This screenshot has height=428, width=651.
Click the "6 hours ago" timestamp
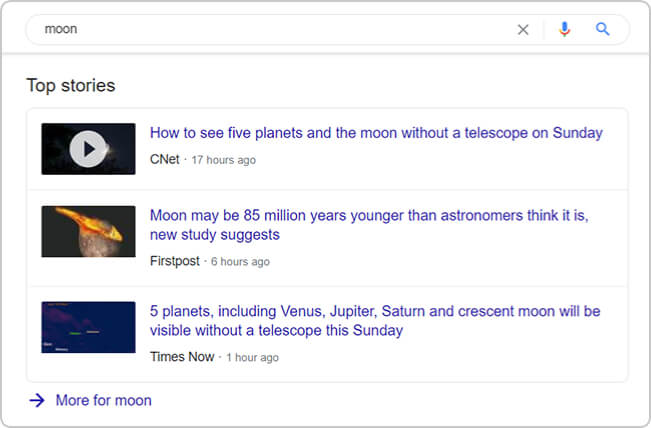click(x=240, y=261)
